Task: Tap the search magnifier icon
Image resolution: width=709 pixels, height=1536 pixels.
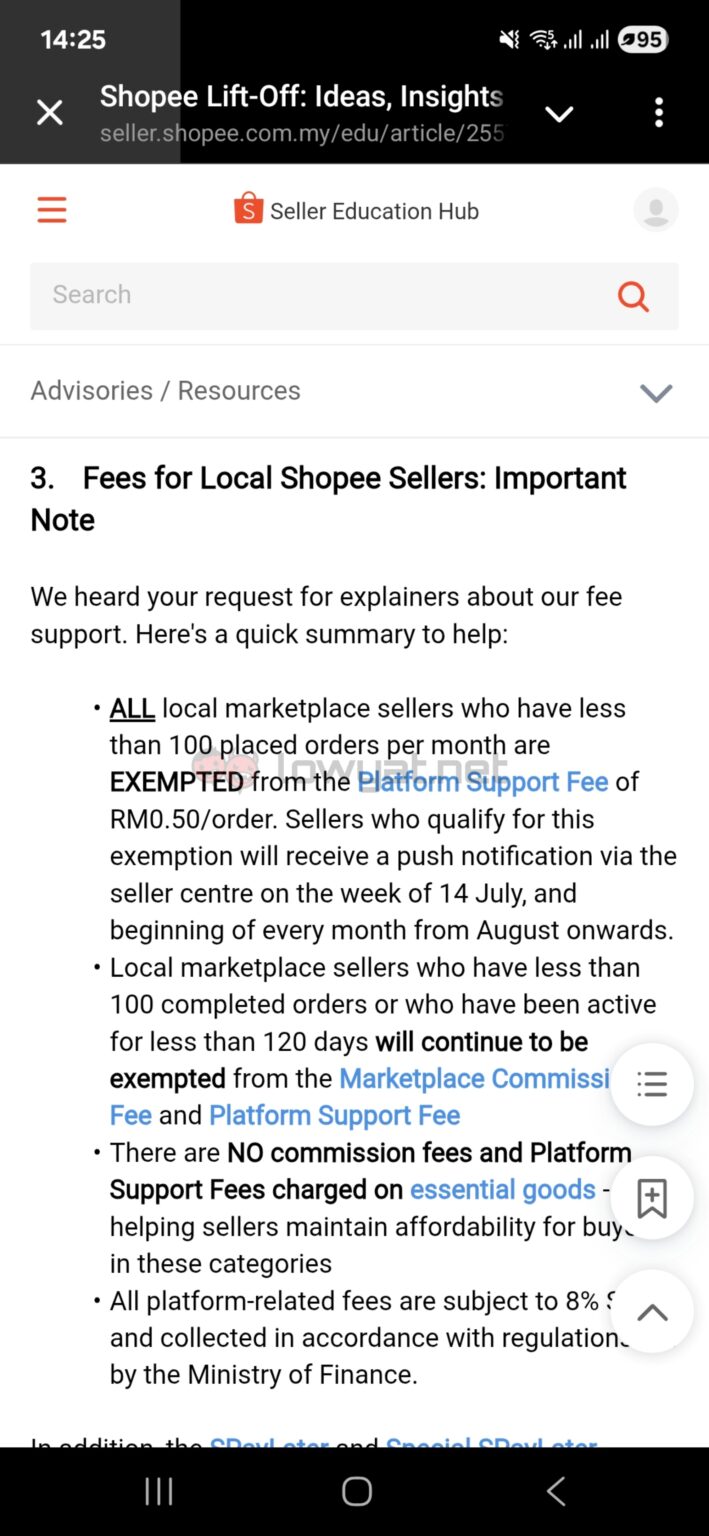Action: (x=633, y=296)
